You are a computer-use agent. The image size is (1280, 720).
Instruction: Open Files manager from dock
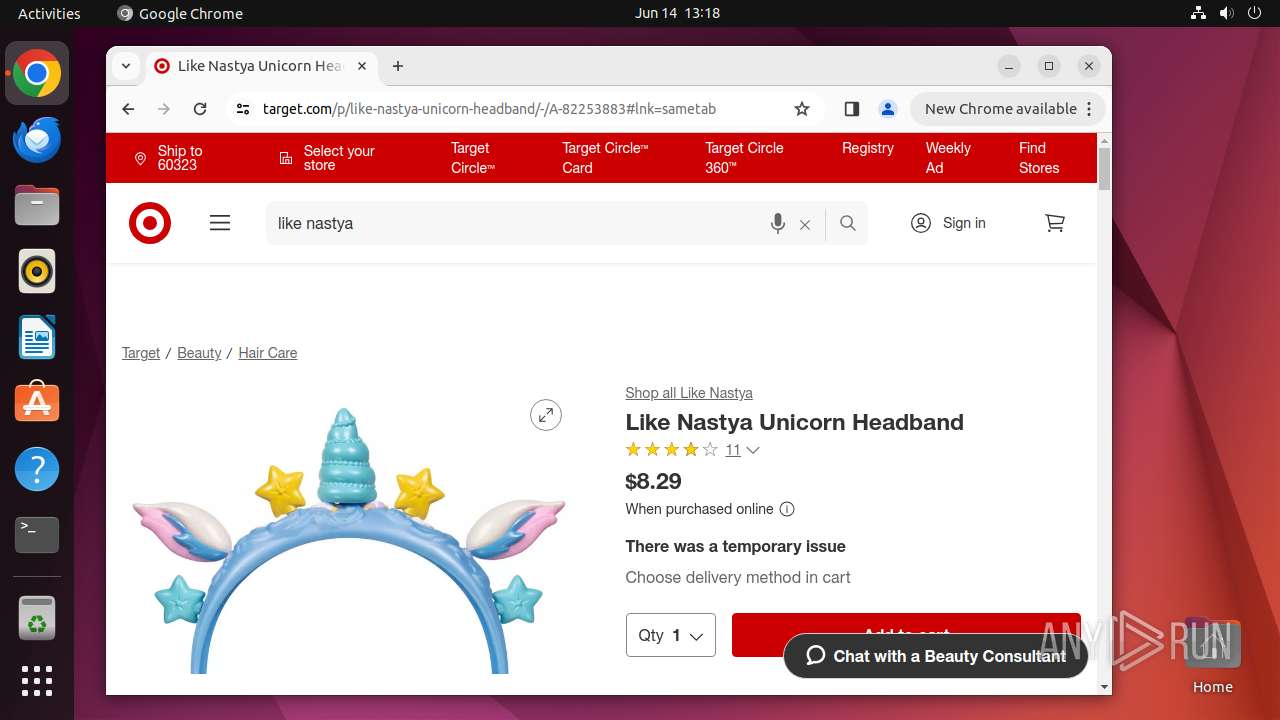[x=37, y=205]
